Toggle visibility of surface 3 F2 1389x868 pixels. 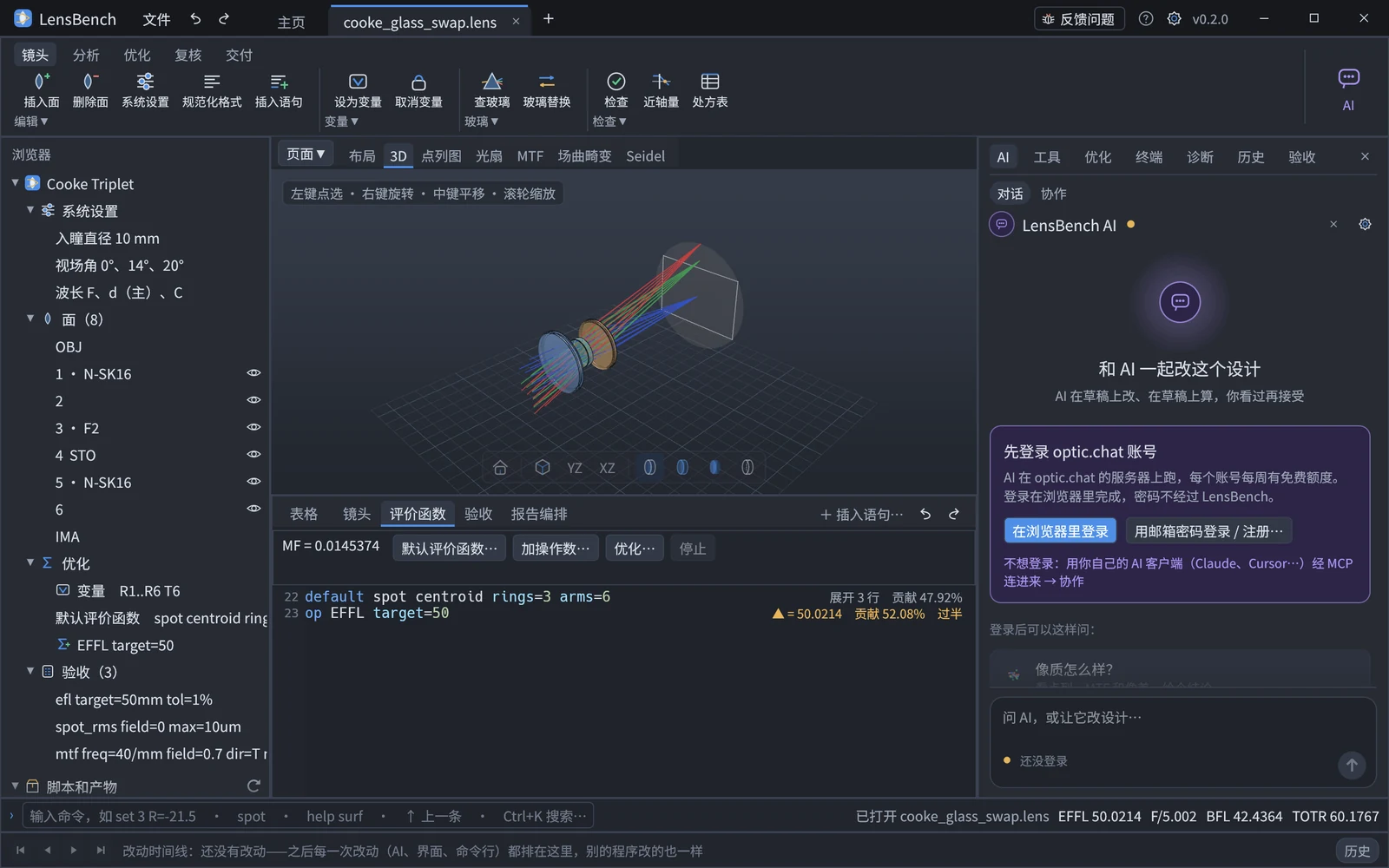coord(253,427)
